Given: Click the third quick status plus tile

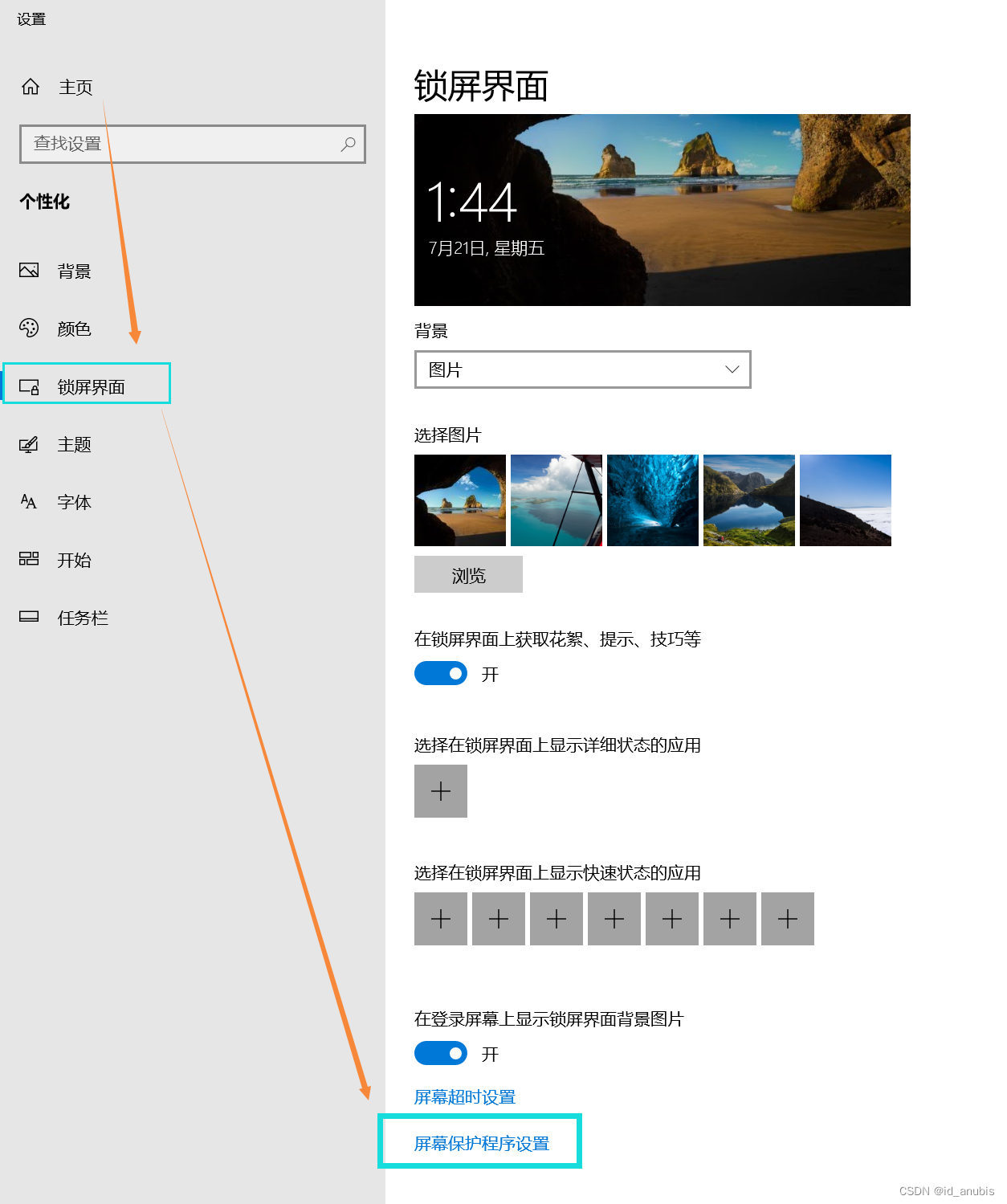Looking at the screenshot, I should 556,919.
